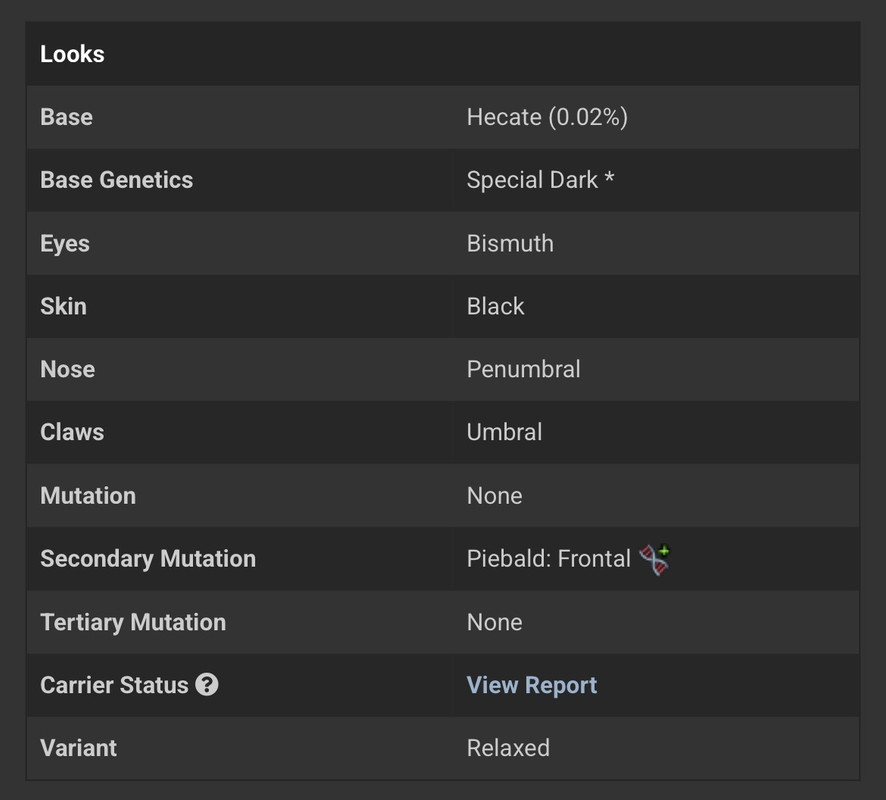Click the Hecate (0.02%) base value
This screenshot has width=886, height=800.
tap(547, 117)
